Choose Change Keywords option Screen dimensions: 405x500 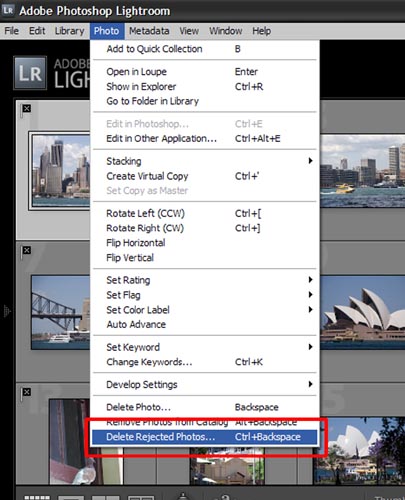click(205, 362)
